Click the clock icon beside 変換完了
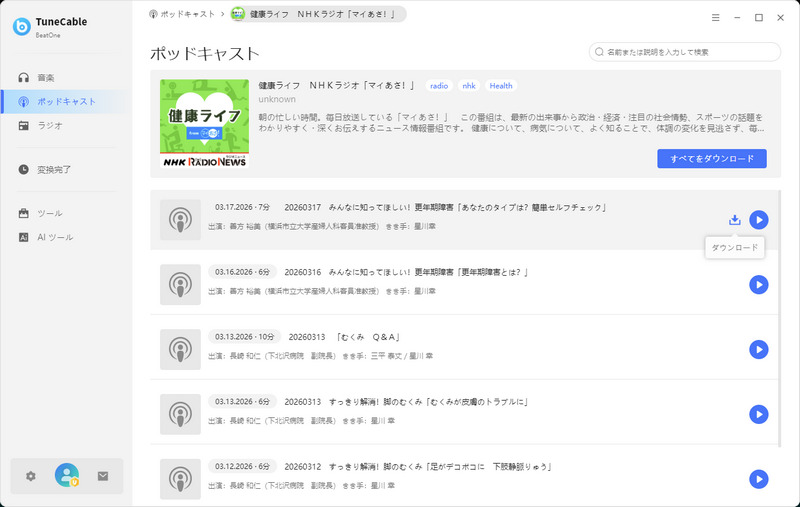Image resolution: width=800 pixels, height=507 pixels. pos(23,169)
